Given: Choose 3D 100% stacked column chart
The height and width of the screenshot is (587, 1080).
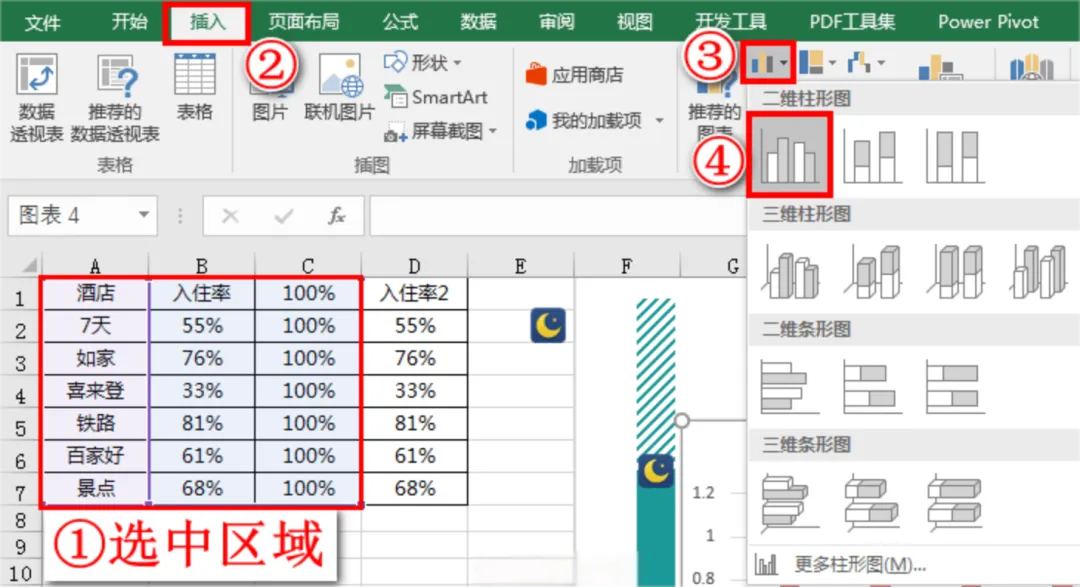Looking at the screenshot, I should click(x=955, y=272).
